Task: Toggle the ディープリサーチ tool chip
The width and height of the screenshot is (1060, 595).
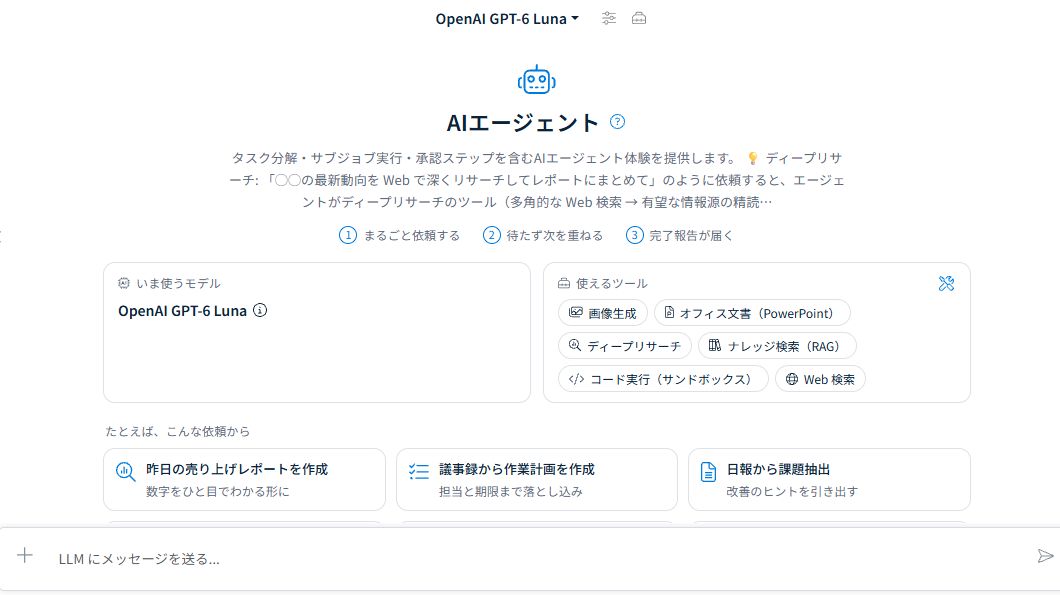Action: (625, 346)
